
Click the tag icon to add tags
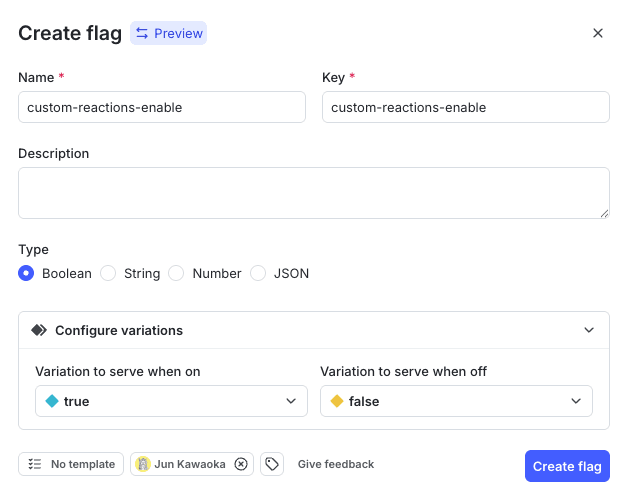[x=271, y=464]
